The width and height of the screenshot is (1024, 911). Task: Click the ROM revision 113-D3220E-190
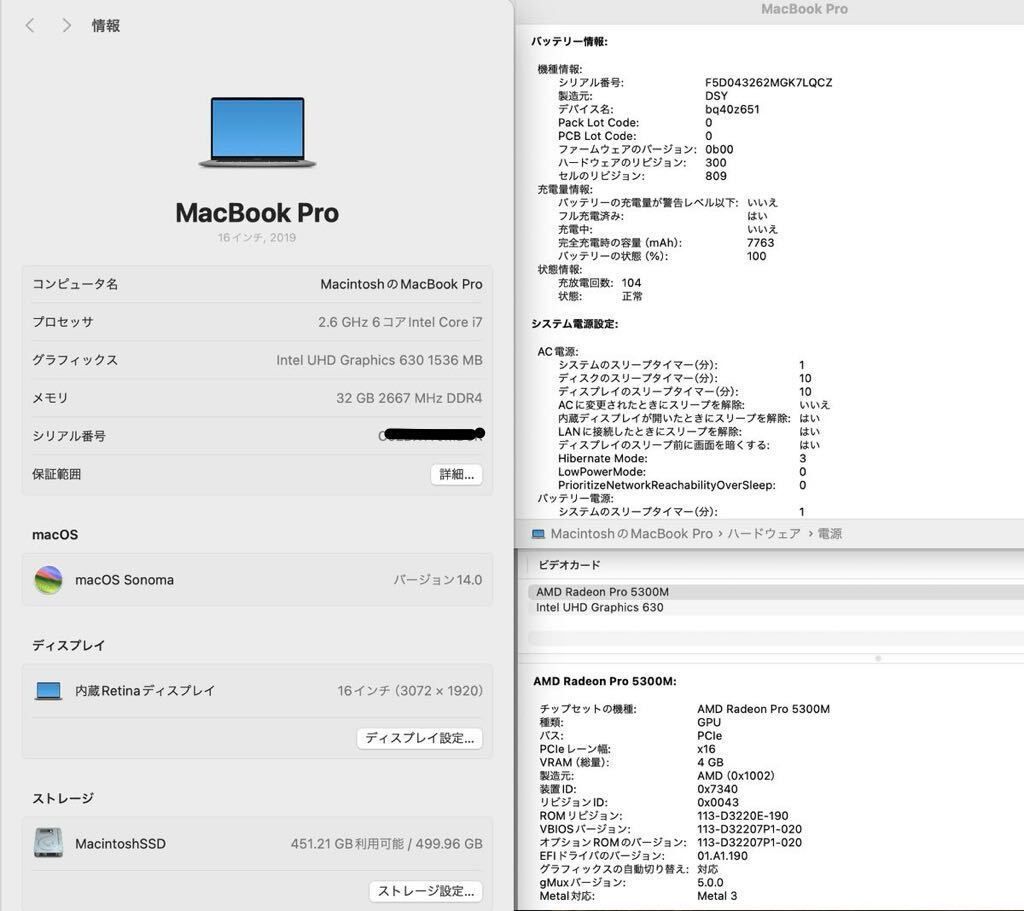click(743, 816)
